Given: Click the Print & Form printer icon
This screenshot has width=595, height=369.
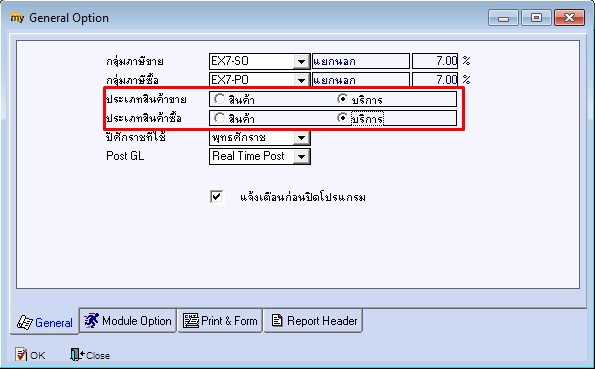Looking at the screenshot, I should (x=191, y=321).
